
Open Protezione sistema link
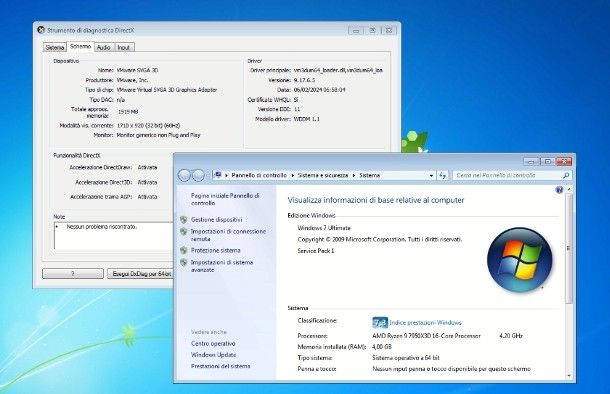point(216,250)
